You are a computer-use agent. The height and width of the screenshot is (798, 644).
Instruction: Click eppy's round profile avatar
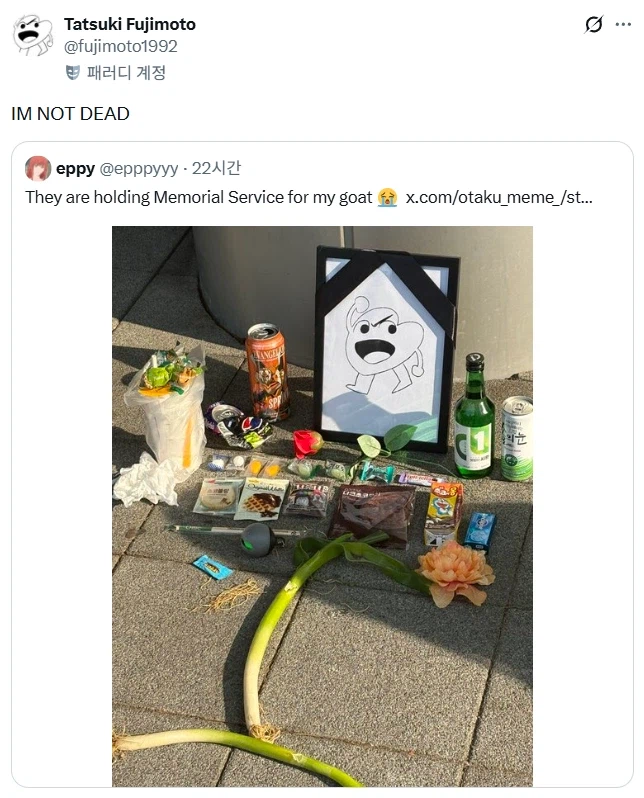tap(38, 169)
